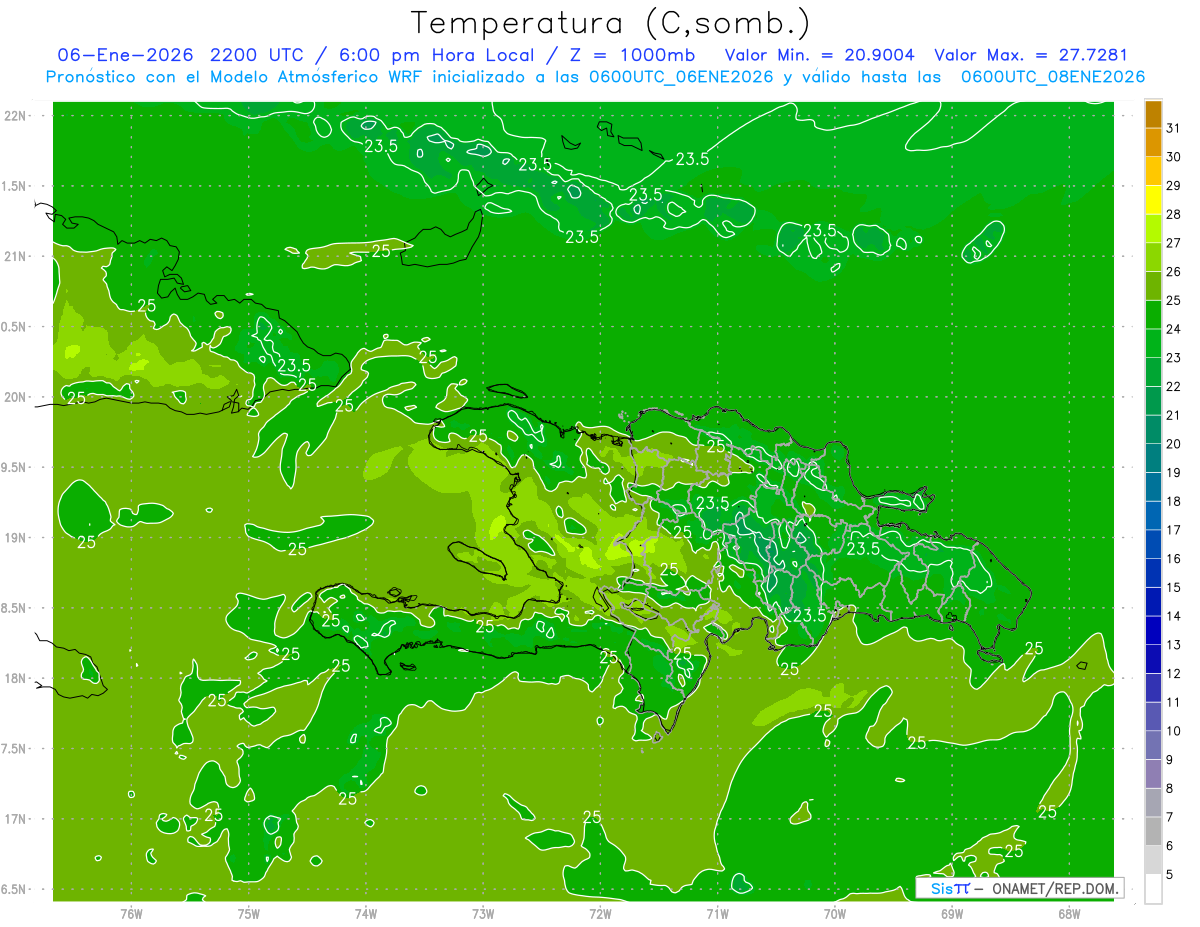
Task: Click latitude axis label "1.5N"
Action: 15,186
